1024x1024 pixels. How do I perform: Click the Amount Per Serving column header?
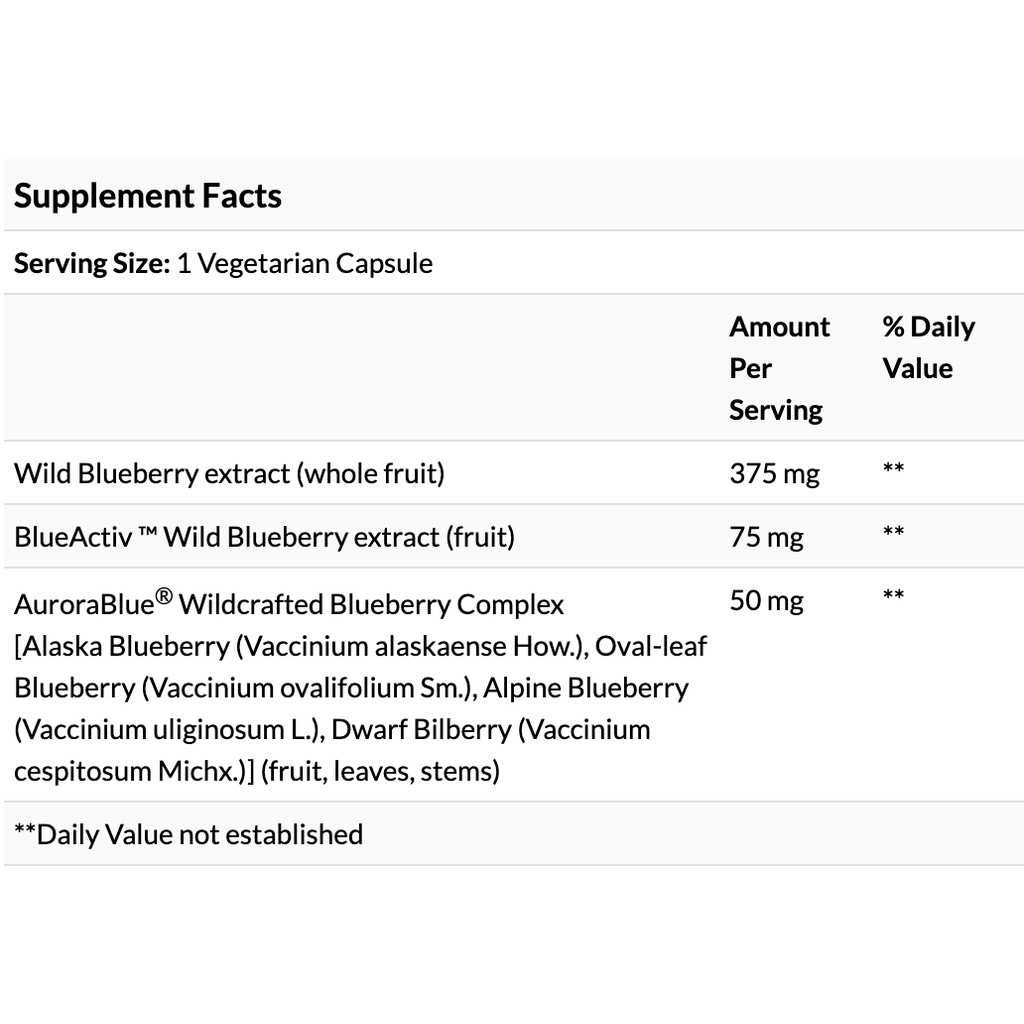(780, 368)
